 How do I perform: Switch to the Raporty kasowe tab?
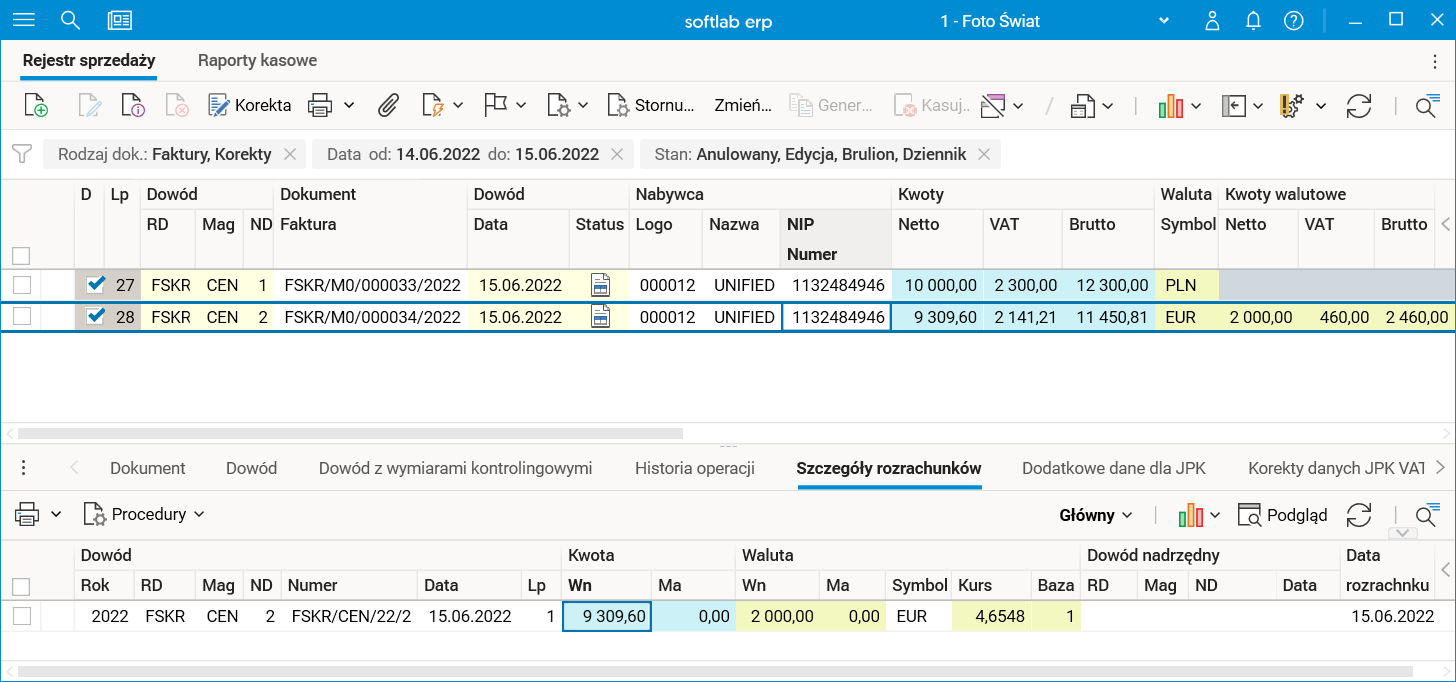(257, 60)
